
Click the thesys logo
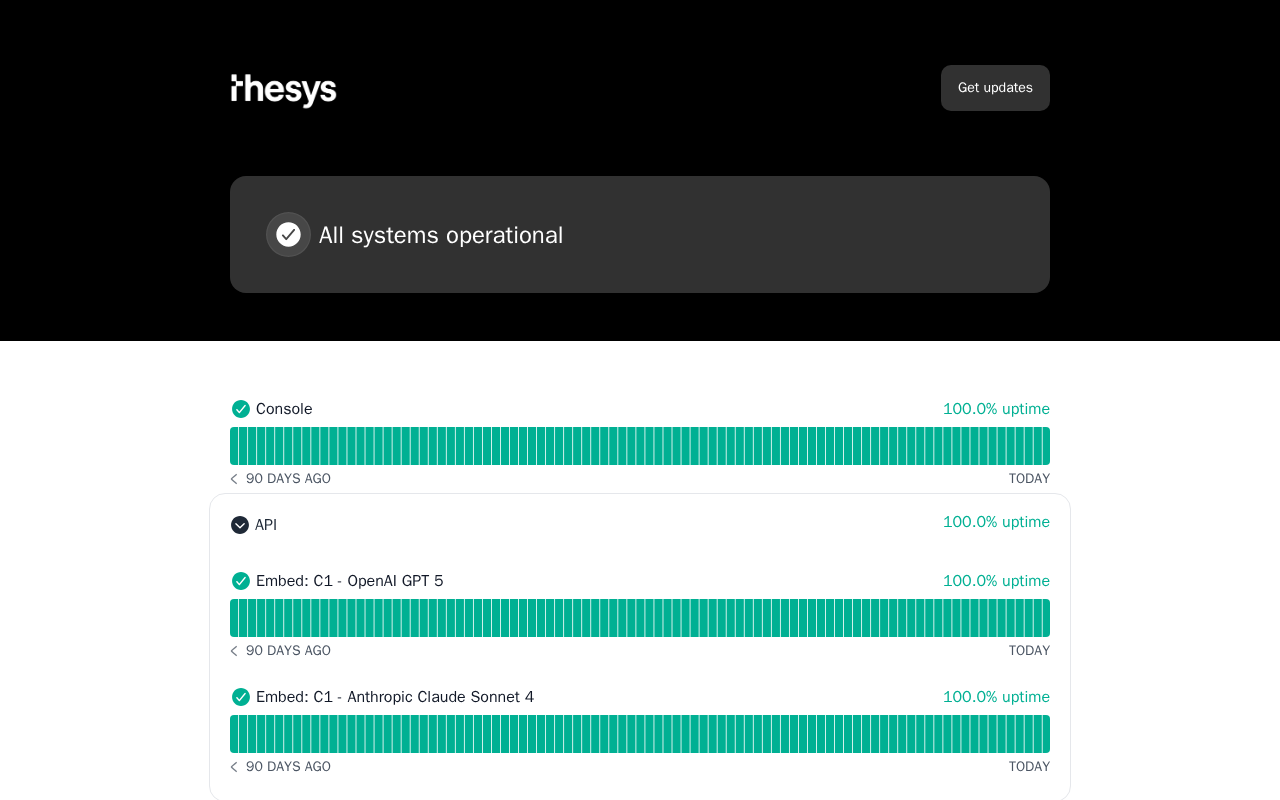[284, 90]
